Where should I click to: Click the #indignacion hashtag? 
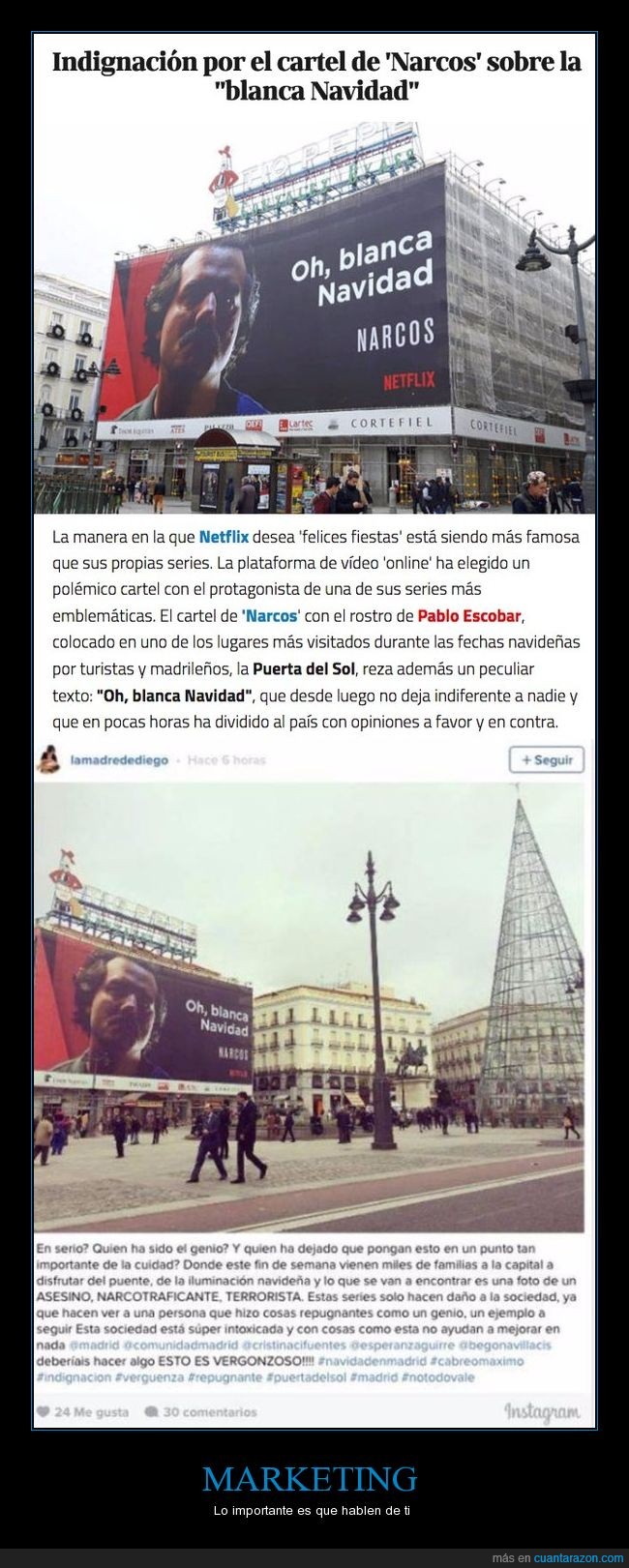[73, 1376]
